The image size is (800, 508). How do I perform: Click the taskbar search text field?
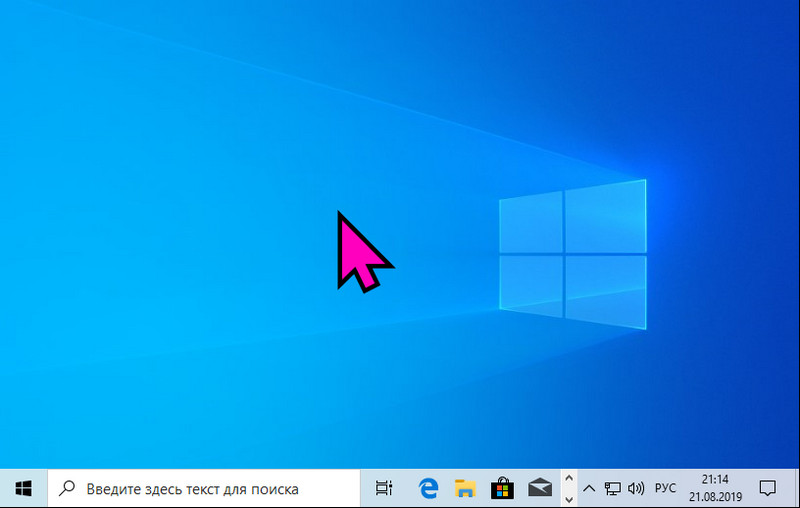(204, 489)
